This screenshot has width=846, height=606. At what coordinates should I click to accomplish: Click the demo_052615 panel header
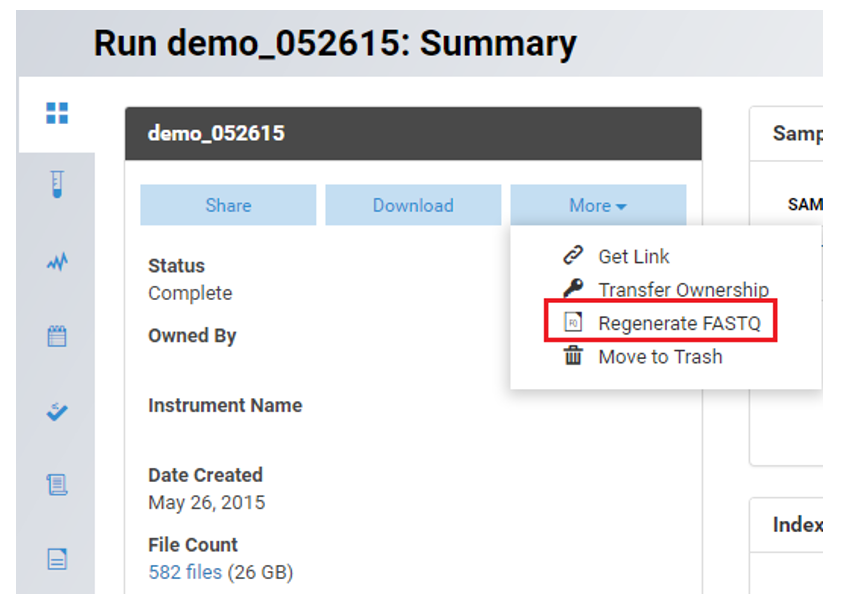[x=413, y=133]
